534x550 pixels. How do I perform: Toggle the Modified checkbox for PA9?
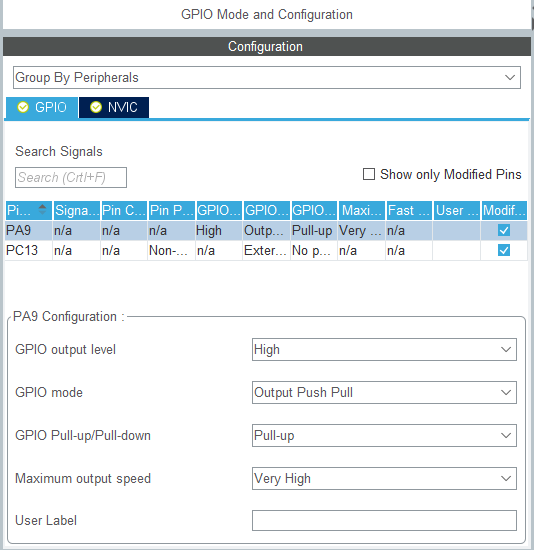(x=504, y=230)
